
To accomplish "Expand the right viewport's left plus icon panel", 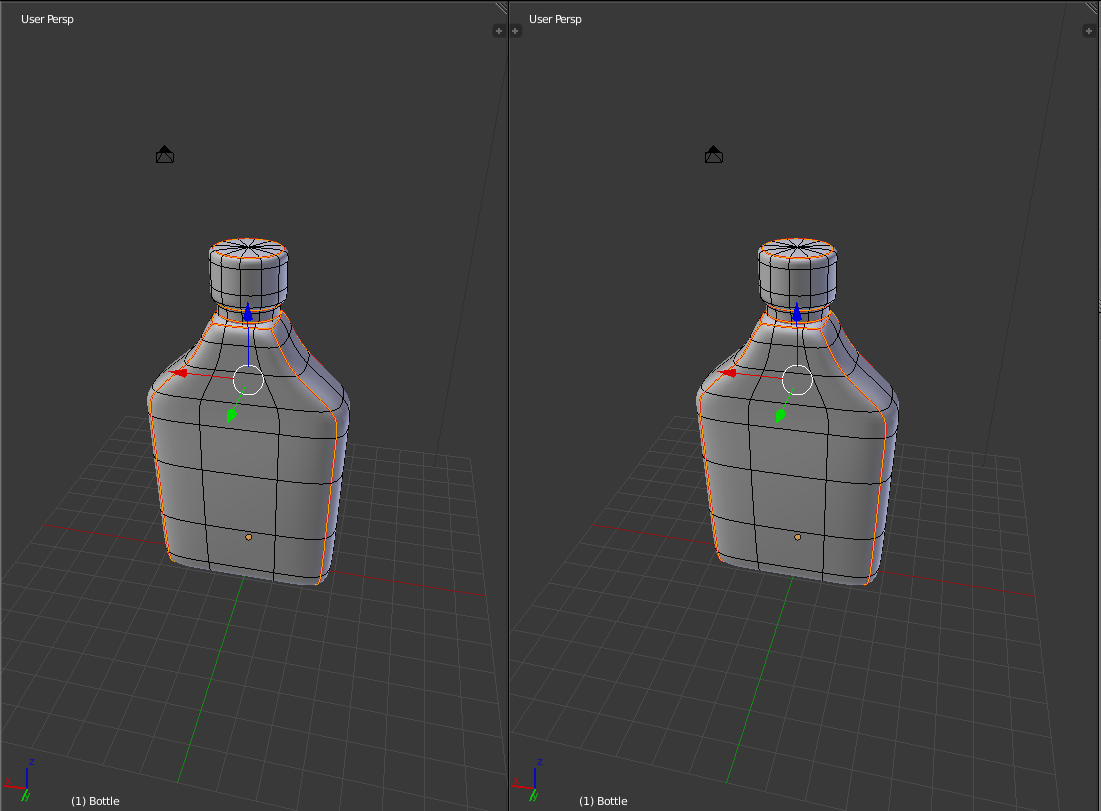I will pos(515,31).
